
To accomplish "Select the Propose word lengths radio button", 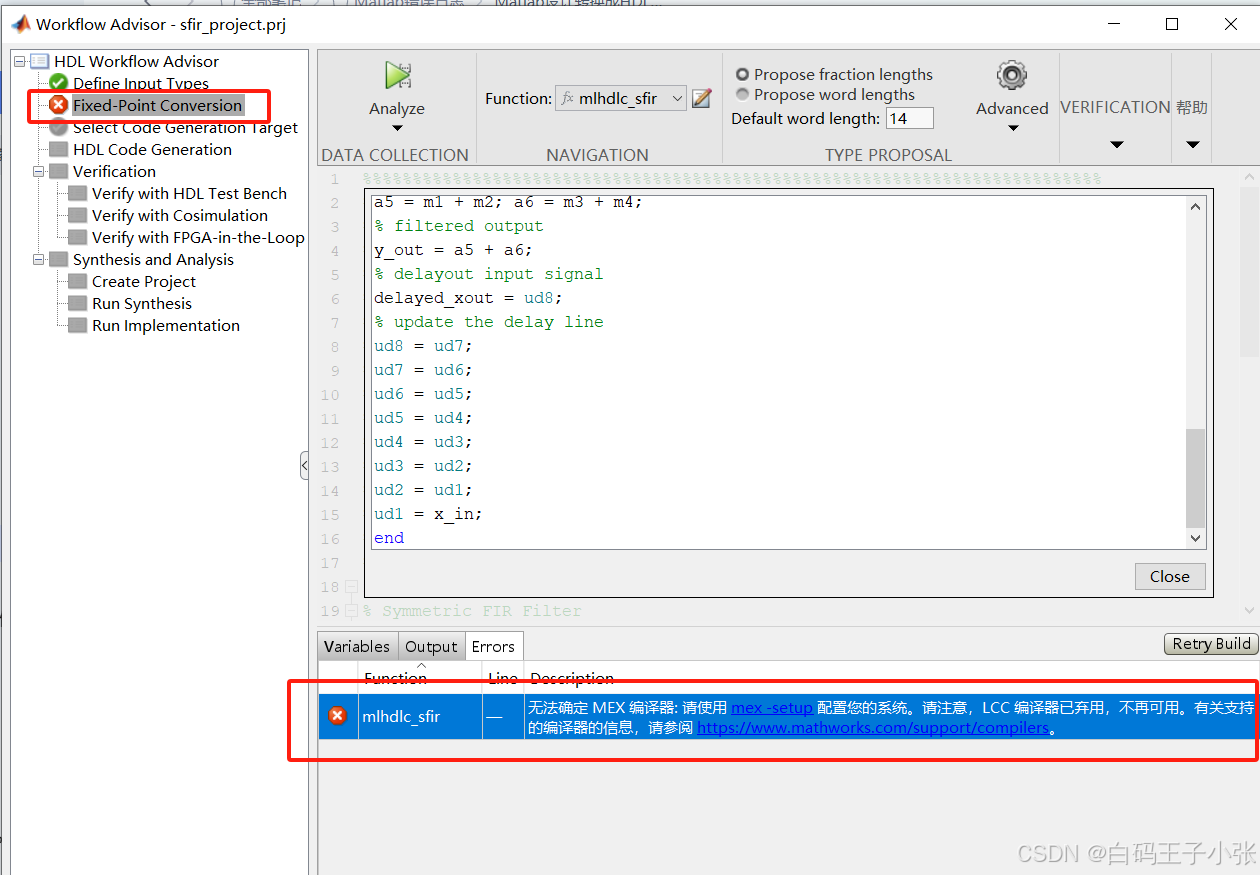I will click(x=742, y=94).
